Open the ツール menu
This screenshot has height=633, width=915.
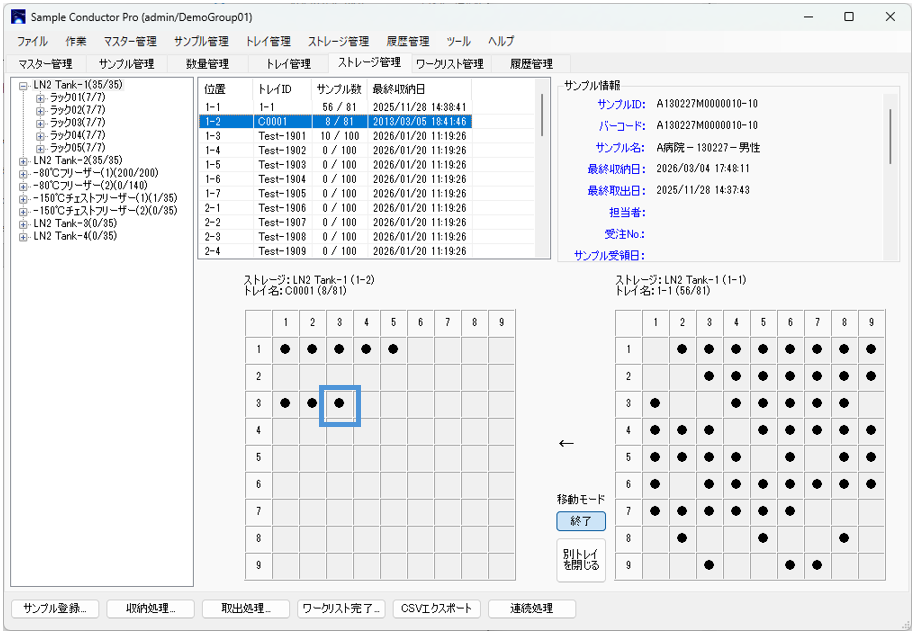[x=458, y=41]
